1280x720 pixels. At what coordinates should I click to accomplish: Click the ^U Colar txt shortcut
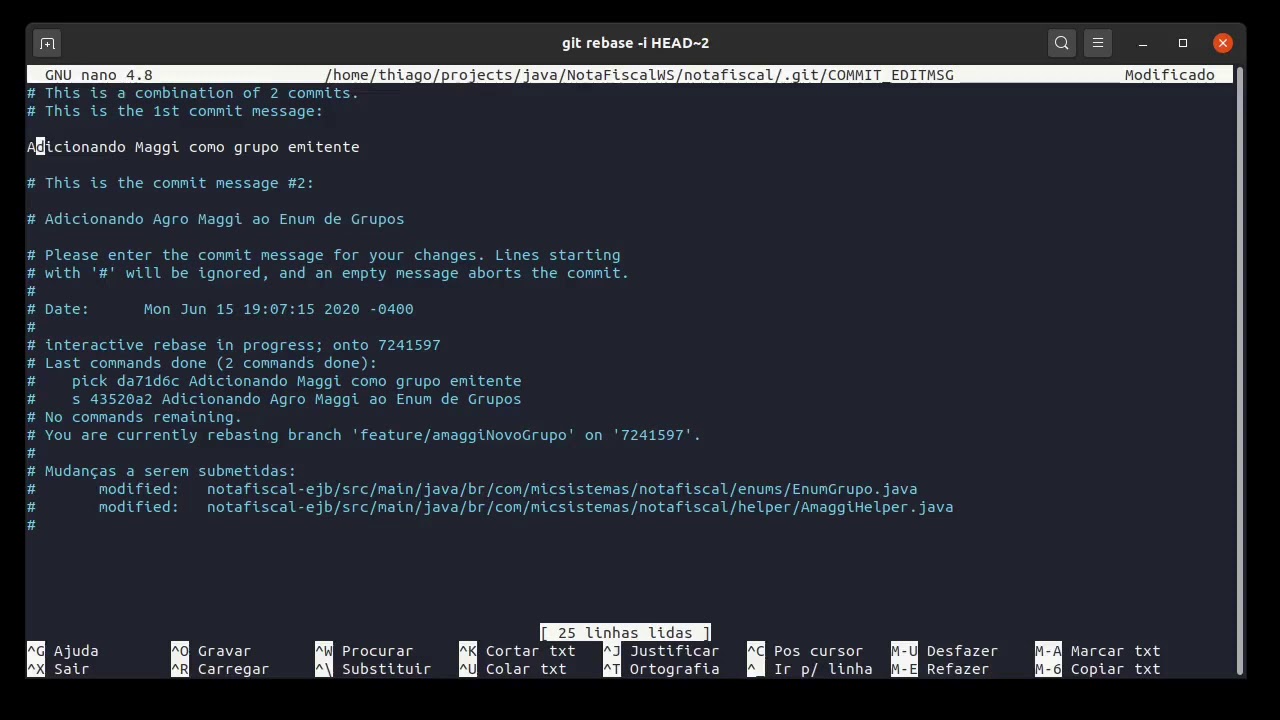pyautogui.click(x=513, y=669)
